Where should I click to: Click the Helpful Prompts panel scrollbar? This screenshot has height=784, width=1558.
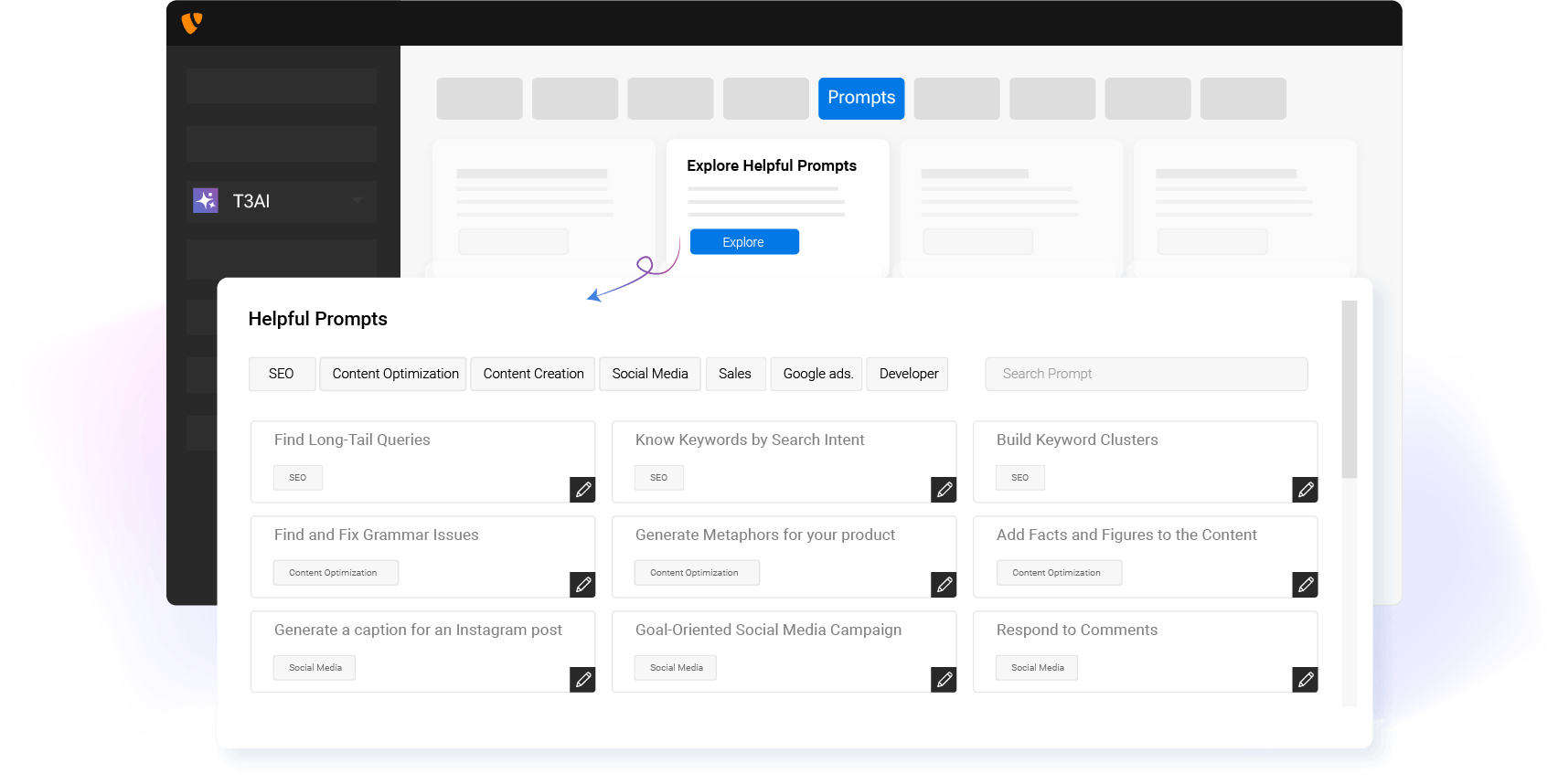1349,389
